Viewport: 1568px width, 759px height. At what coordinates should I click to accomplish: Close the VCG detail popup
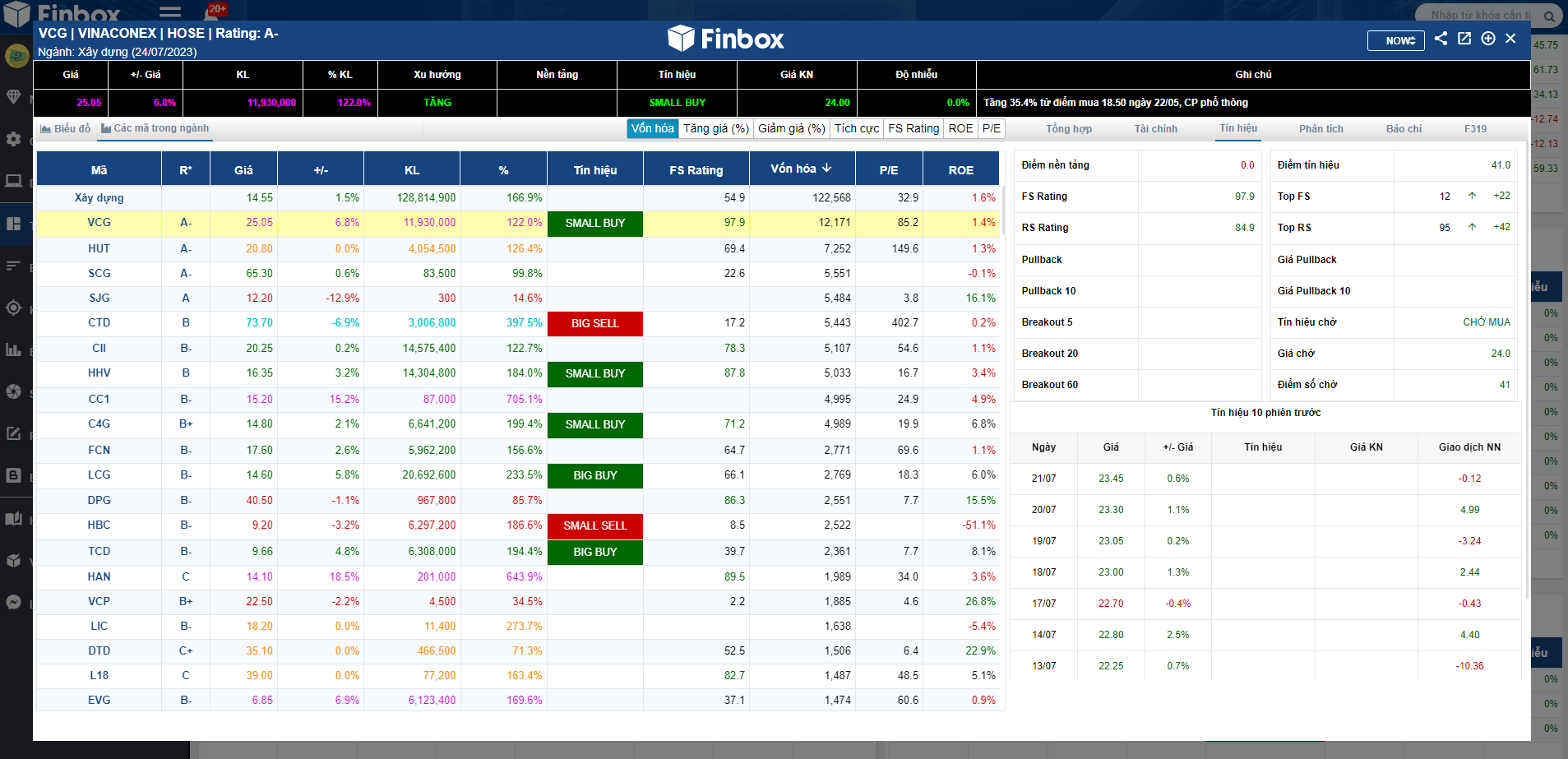[x=1510, y=39]
